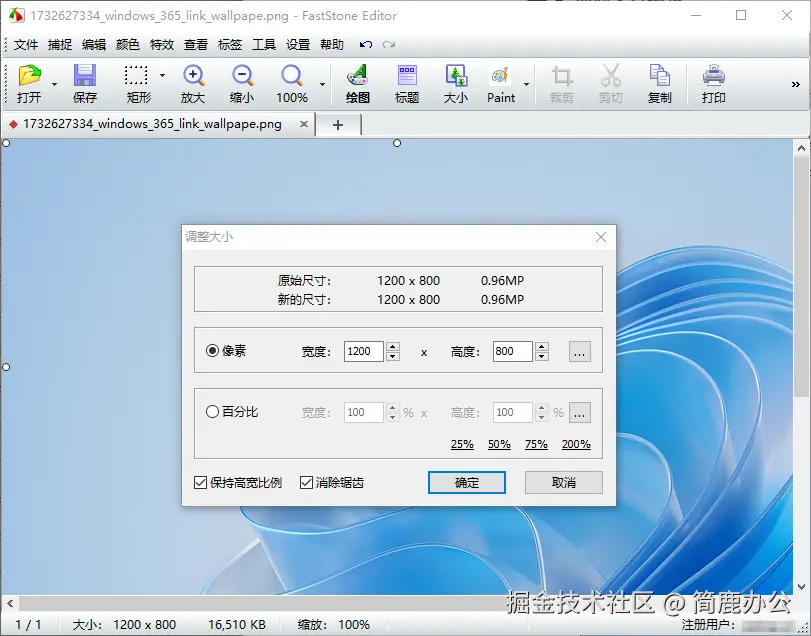Toggle the 保持高宽比例 checkbox

click(x=200, y=483)
